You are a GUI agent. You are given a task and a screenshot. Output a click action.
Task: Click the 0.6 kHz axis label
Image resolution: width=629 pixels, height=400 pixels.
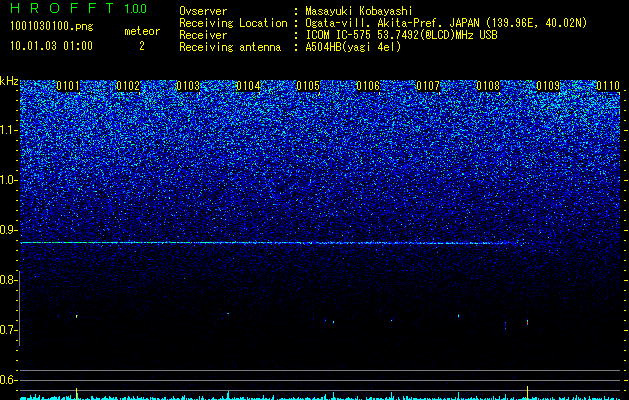8,380
